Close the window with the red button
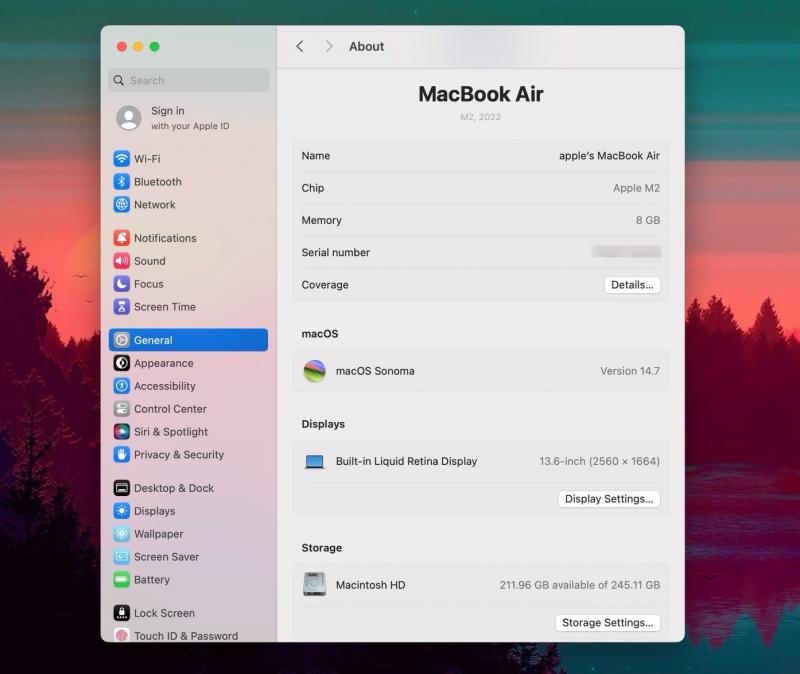 pos(121,47)
